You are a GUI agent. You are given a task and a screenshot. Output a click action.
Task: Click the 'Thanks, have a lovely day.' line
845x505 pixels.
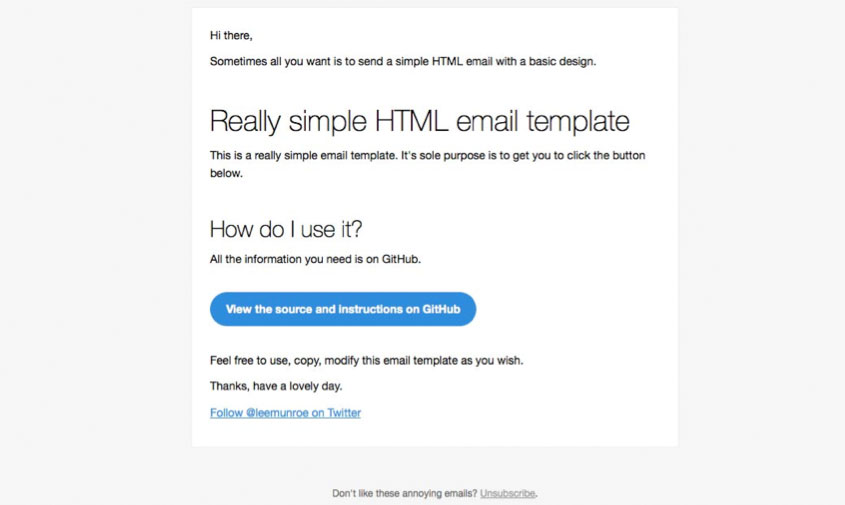click(x=281, y=386)
